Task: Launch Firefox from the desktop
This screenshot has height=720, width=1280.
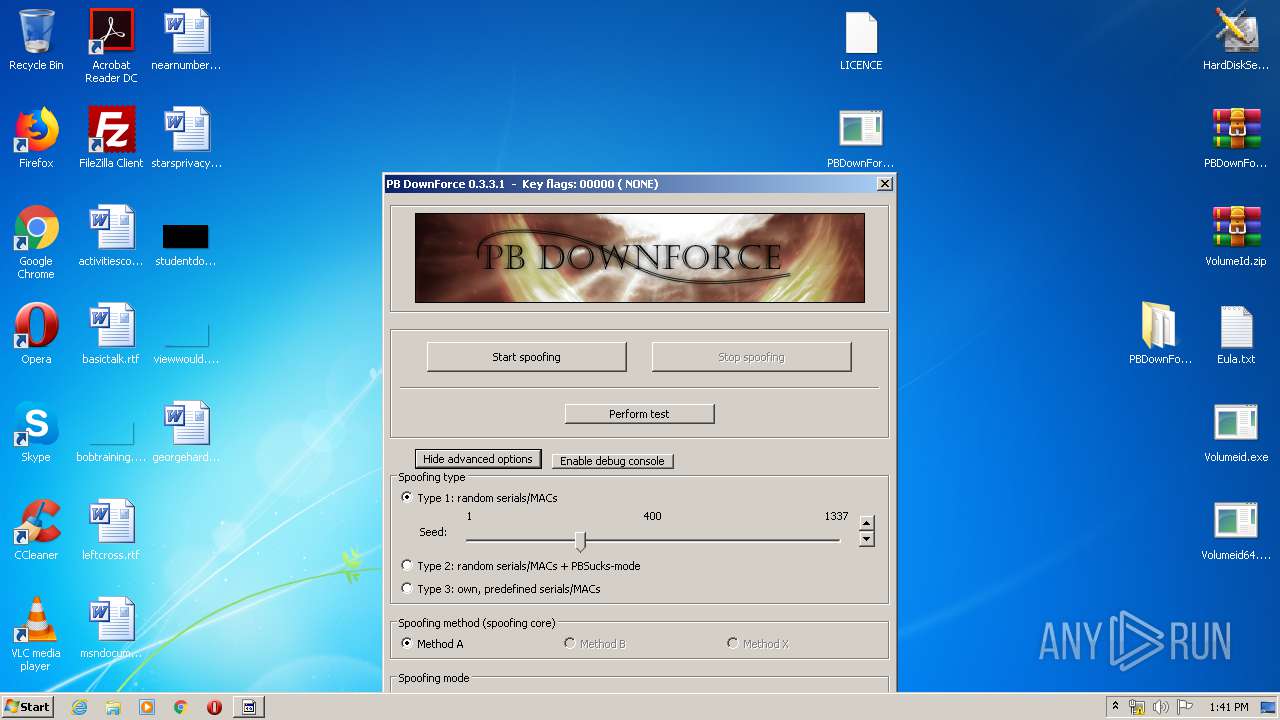Action: coord(36,138)
